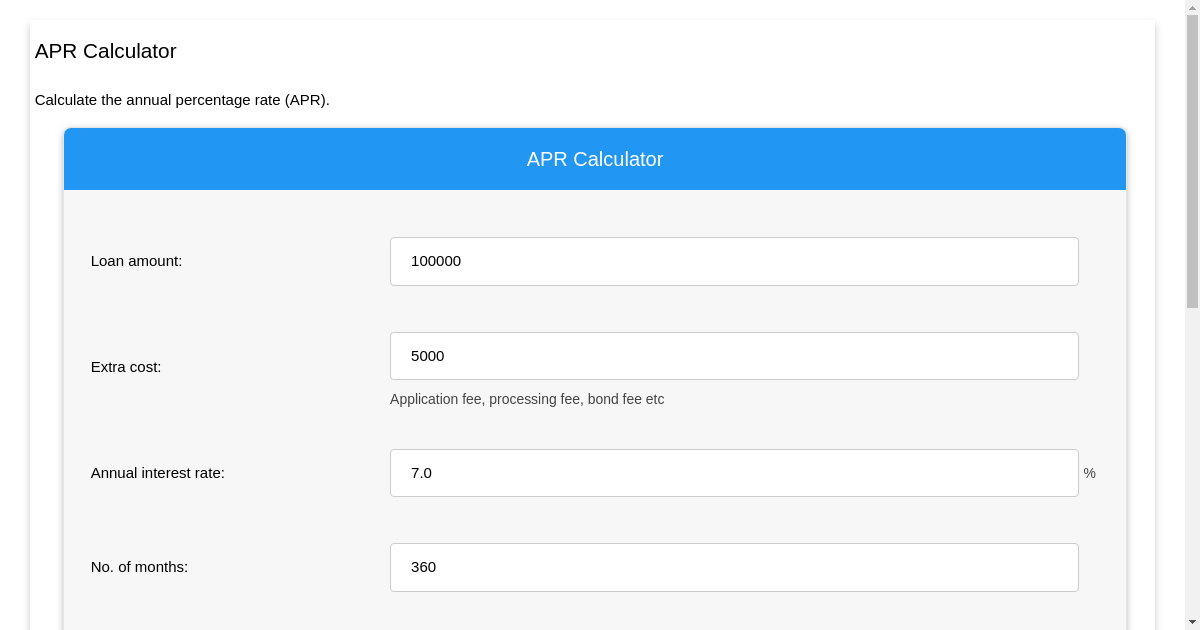Click the No. of months input field
The width and height of the screenshot is (1200, 630).
coord(734,567)
